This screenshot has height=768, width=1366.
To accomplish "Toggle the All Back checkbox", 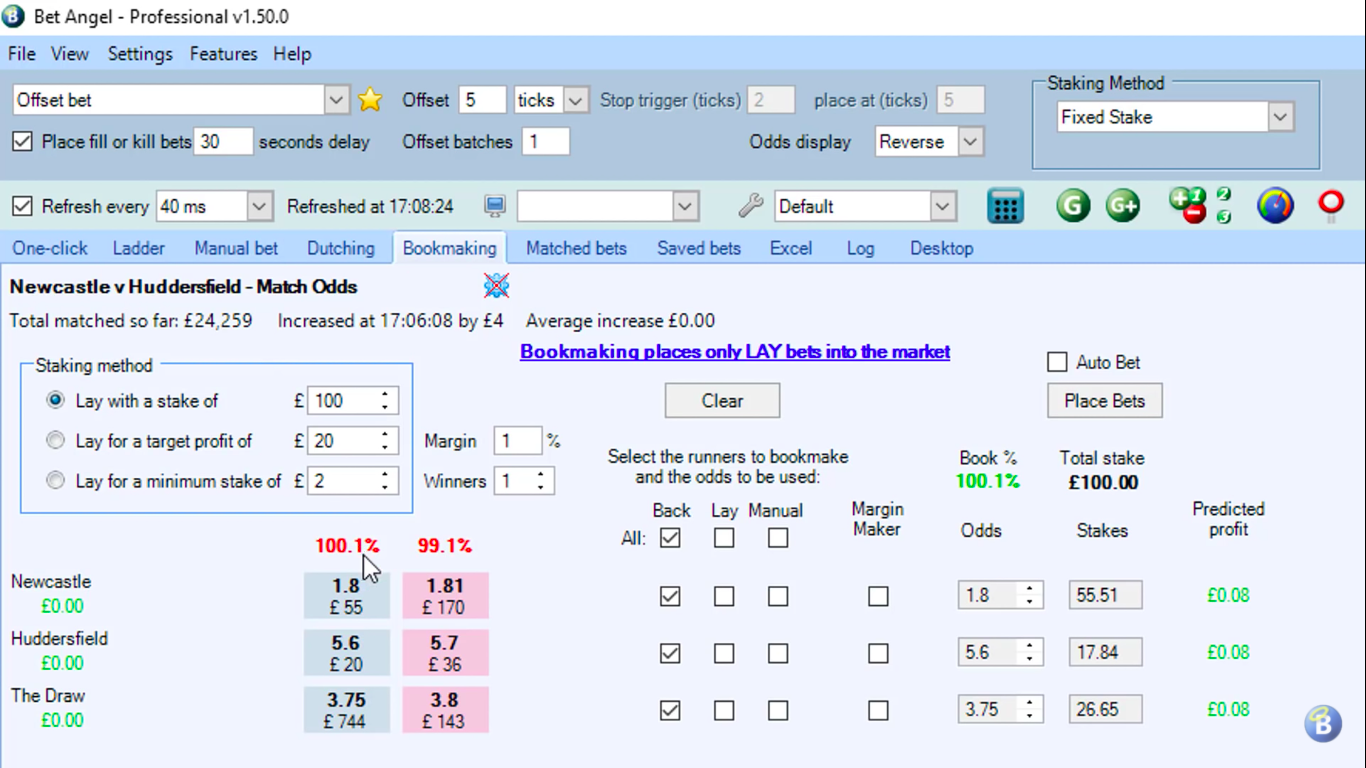I will pos(670,538).
